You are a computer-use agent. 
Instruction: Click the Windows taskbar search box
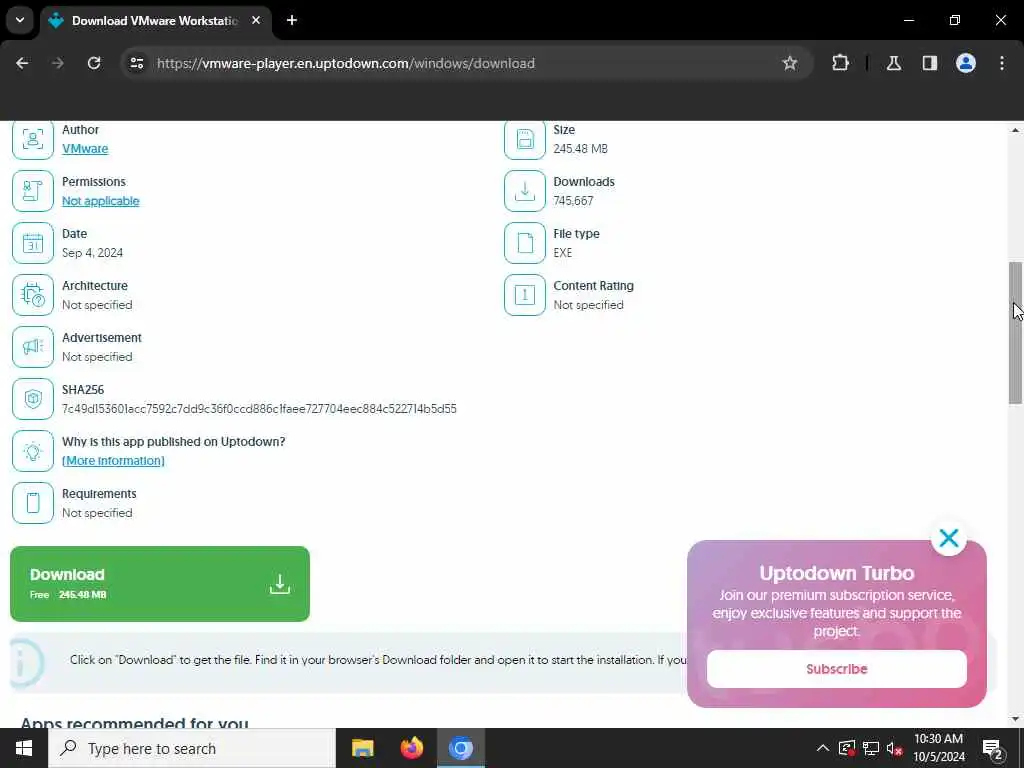(192, 748)
